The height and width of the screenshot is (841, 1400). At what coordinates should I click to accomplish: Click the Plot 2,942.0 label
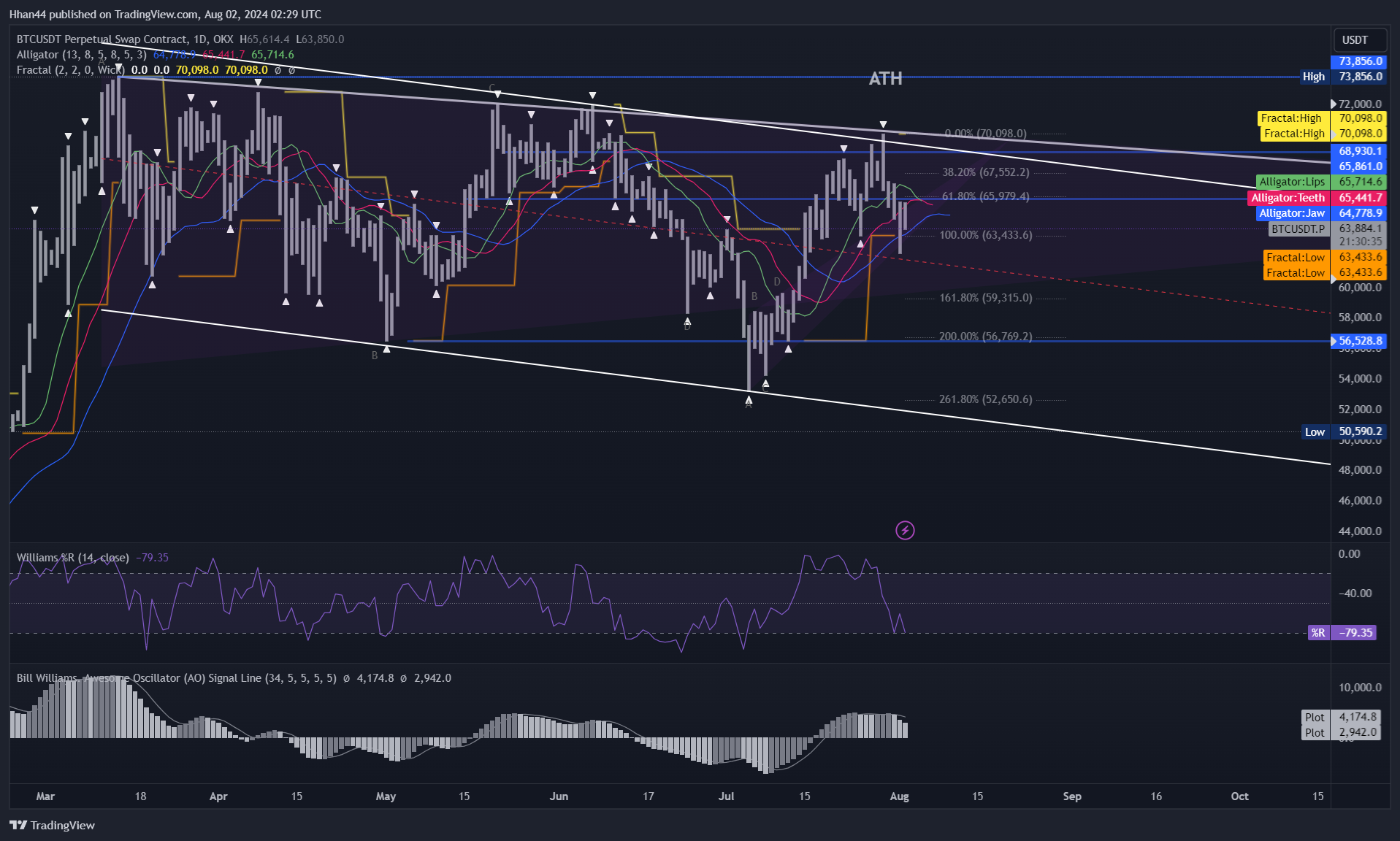pos(1341,733)
